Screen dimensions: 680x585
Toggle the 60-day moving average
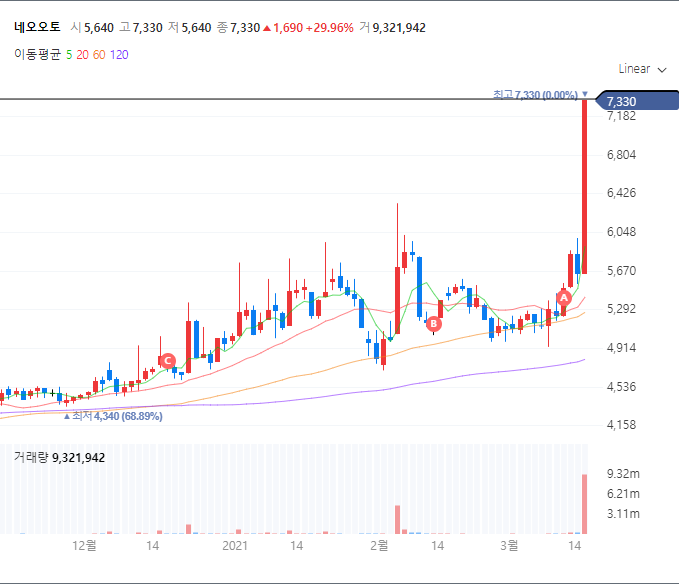click(99, 55)
